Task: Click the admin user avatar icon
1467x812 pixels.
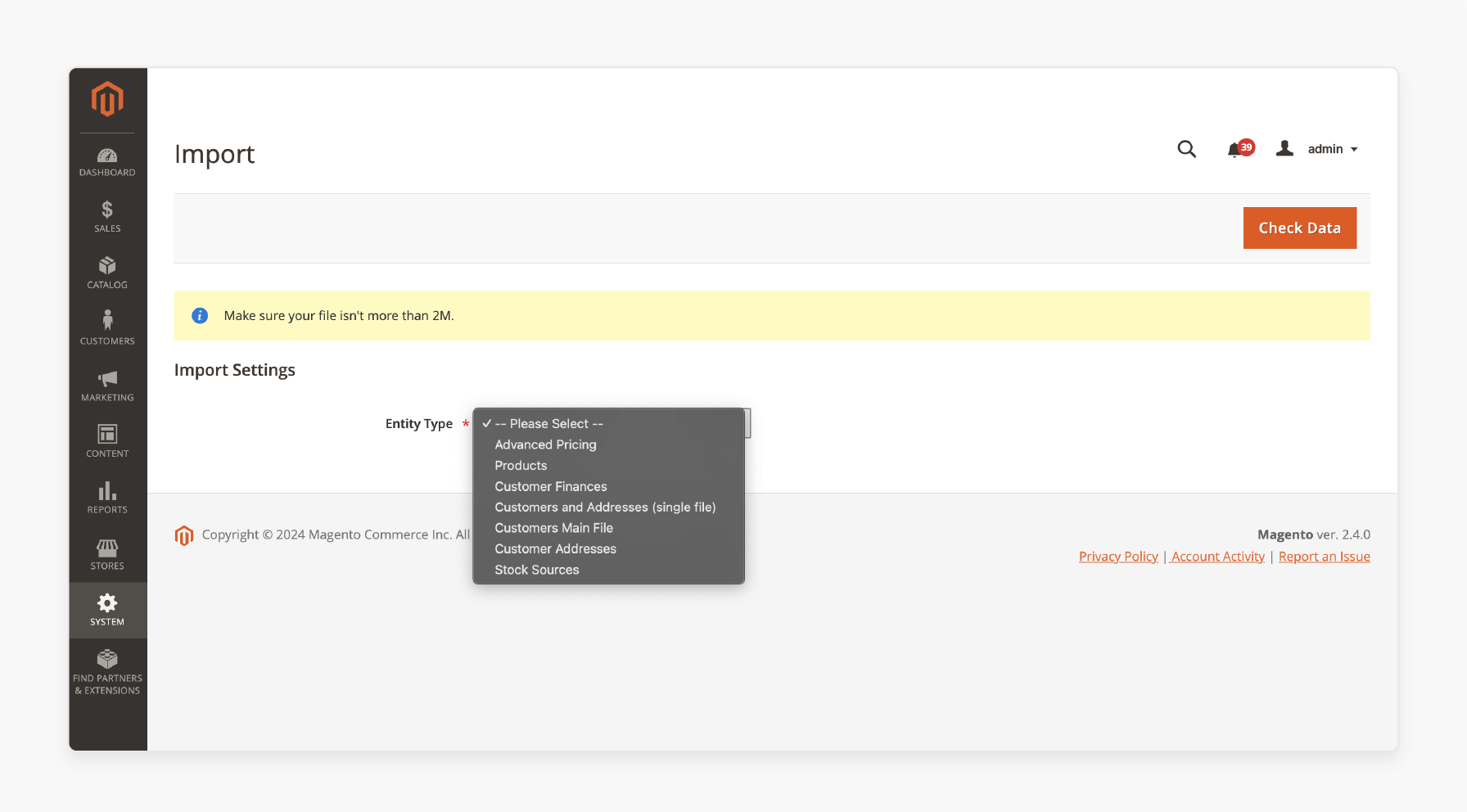Action: pyautogui.click(x=1284, y=148)
